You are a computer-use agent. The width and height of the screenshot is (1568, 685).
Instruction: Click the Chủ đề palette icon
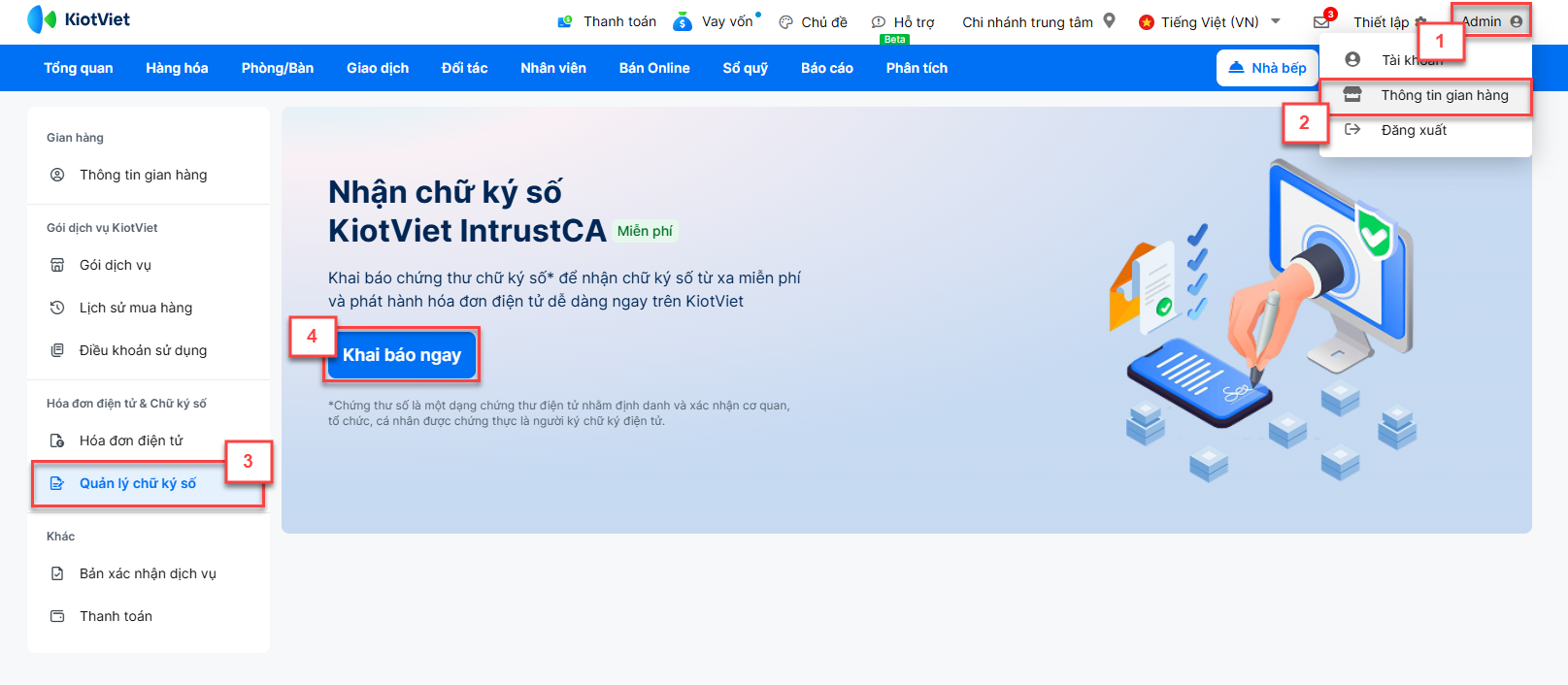click(x=786, y=22)
